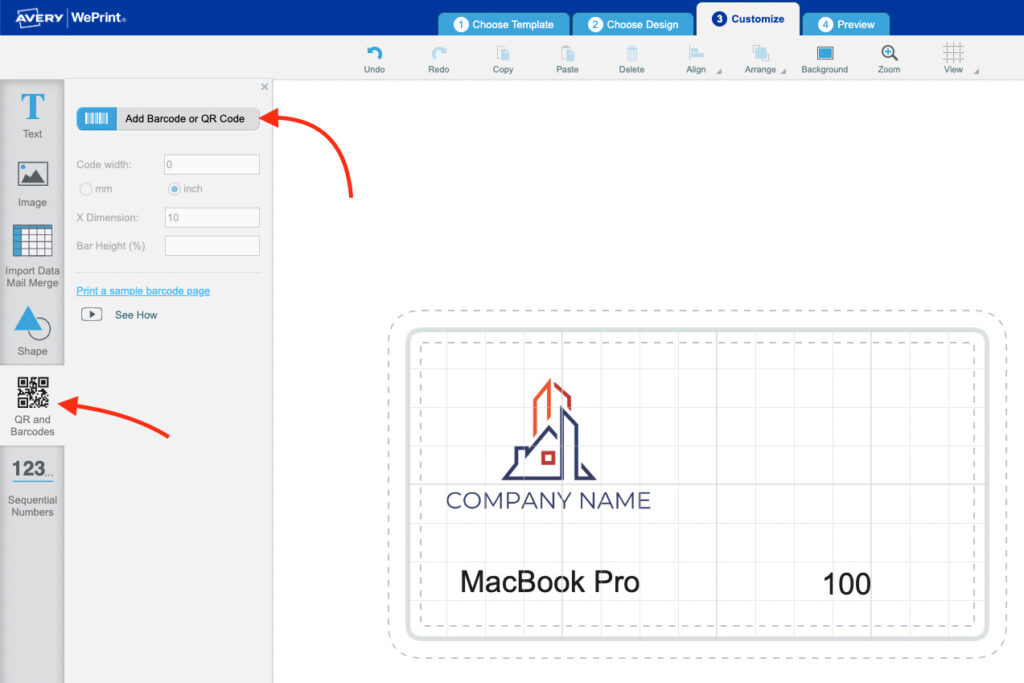The width and height of the screenshot is (1024, 683).
Task: Open the Background color tool
Action: pos(824,59)
